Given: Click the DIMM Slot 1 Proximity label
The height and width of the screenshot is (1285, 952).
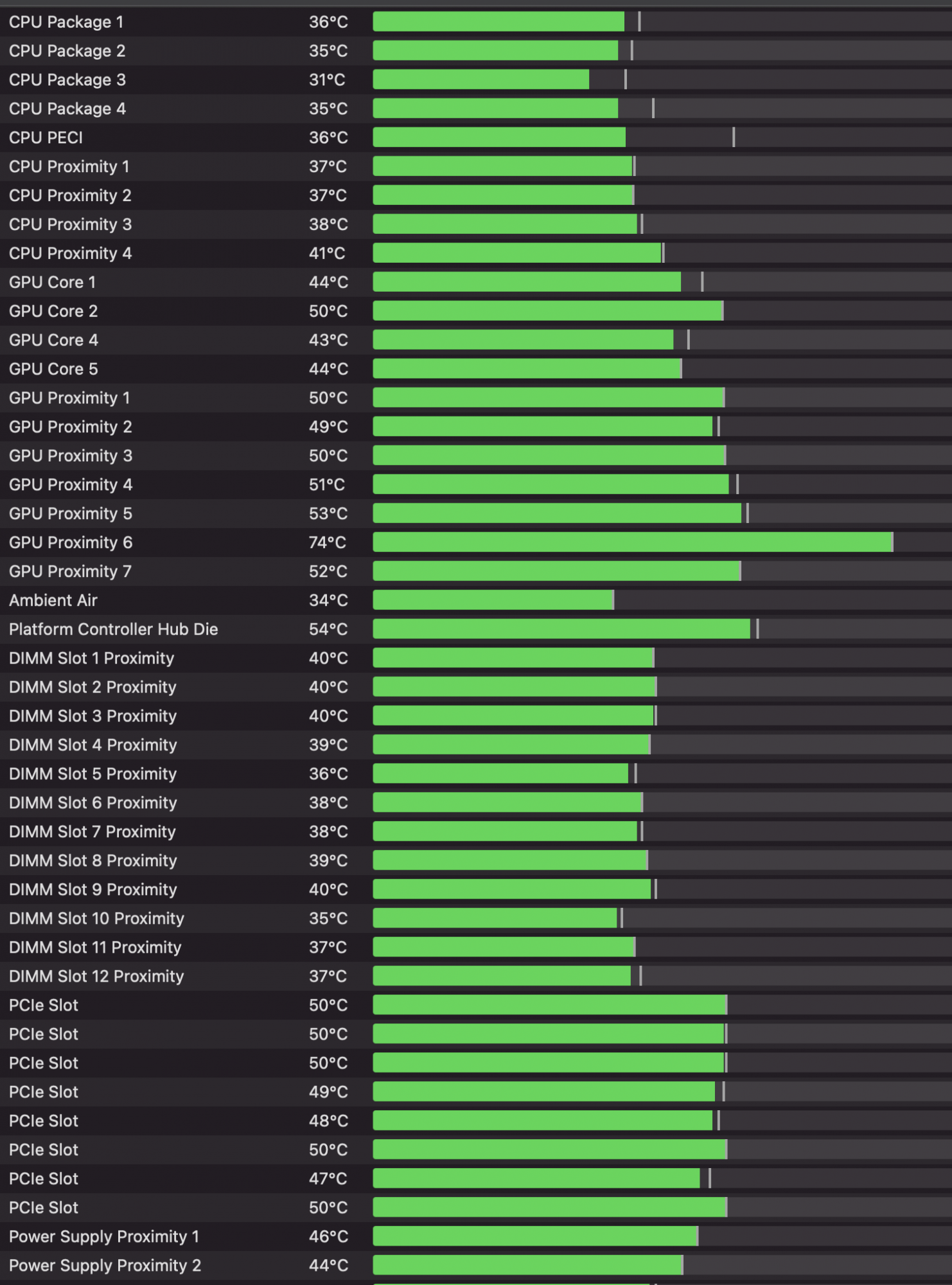Looking at the screenshot, I should coord(91,658).
